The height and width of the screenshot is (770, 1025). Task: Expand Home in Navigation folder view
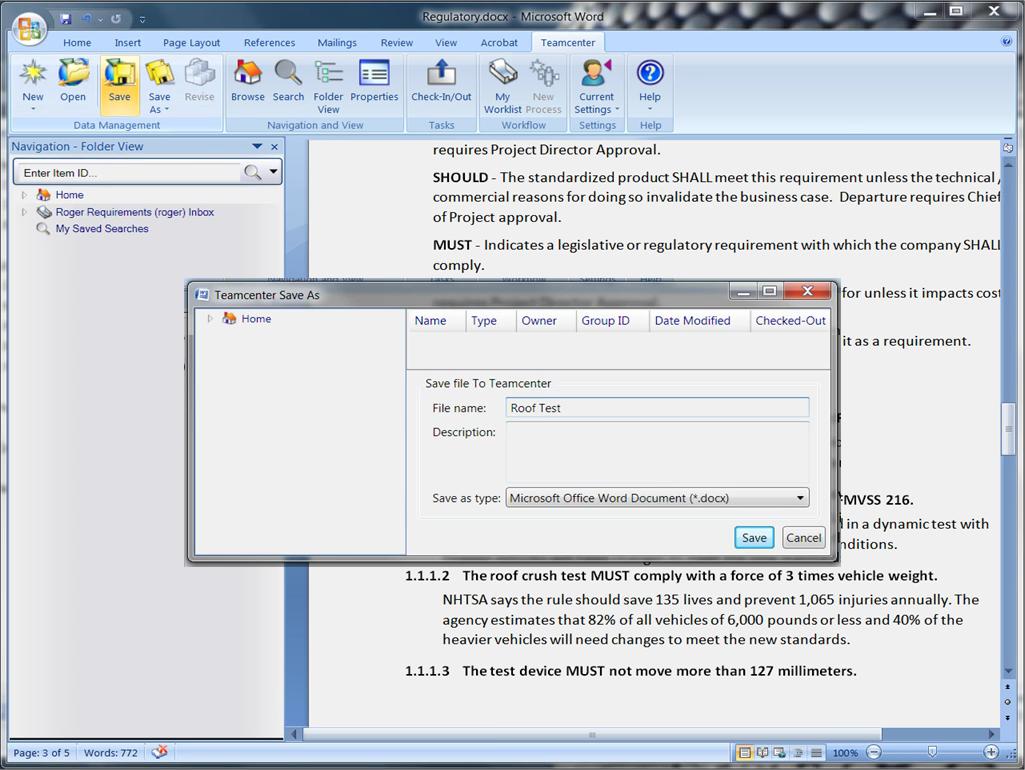point(24,195)
